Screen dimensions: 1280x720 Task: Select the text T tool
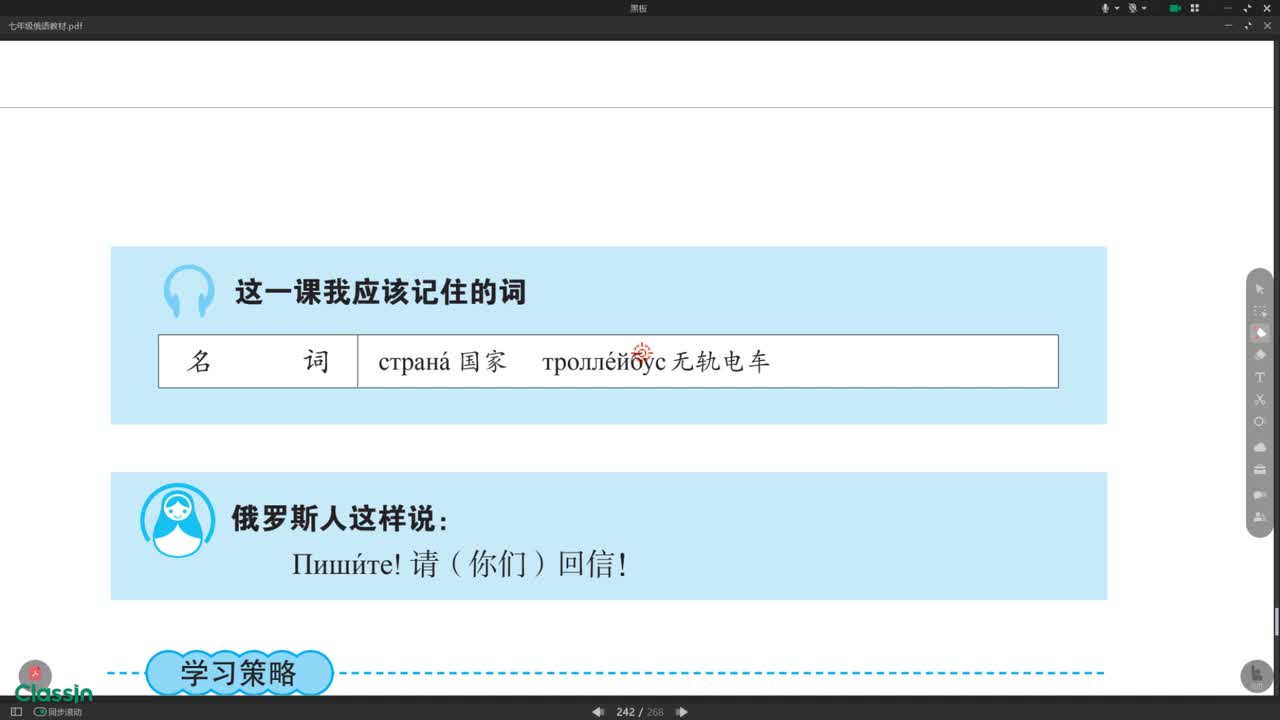coord(1260,377)
